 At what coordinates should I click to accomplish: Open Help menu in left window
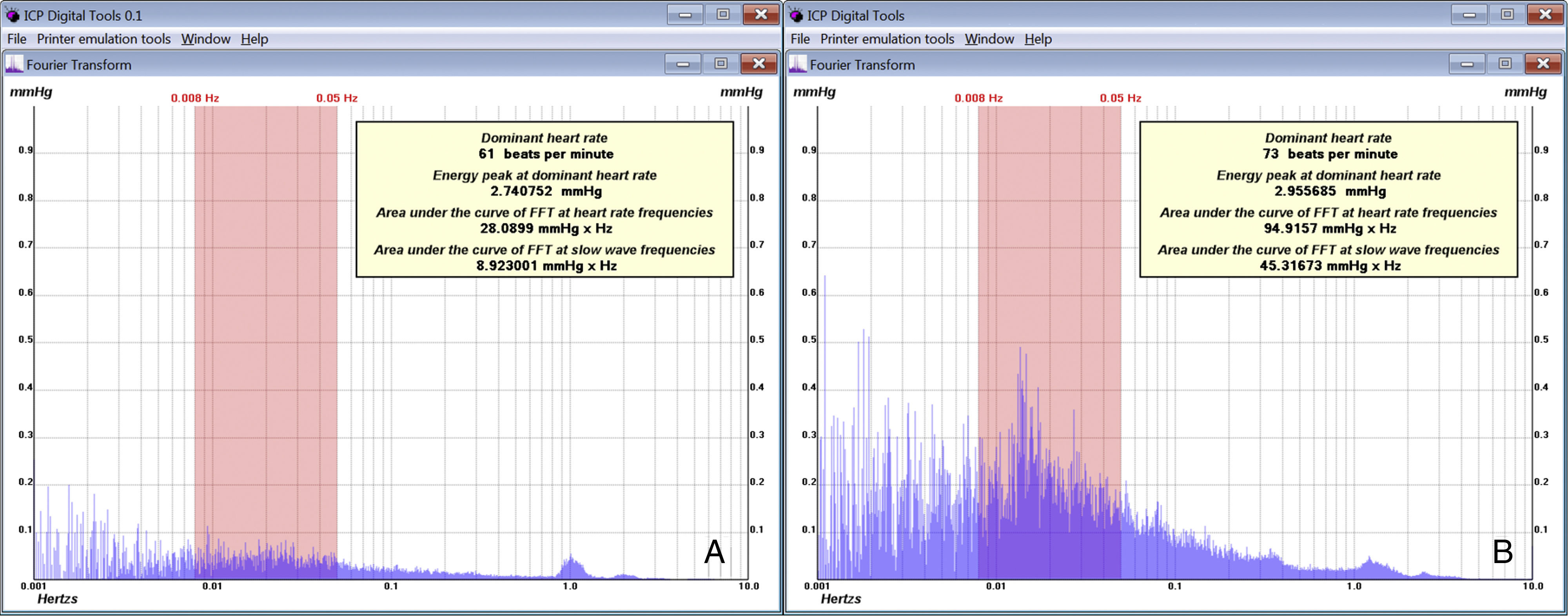pos(254,39)
